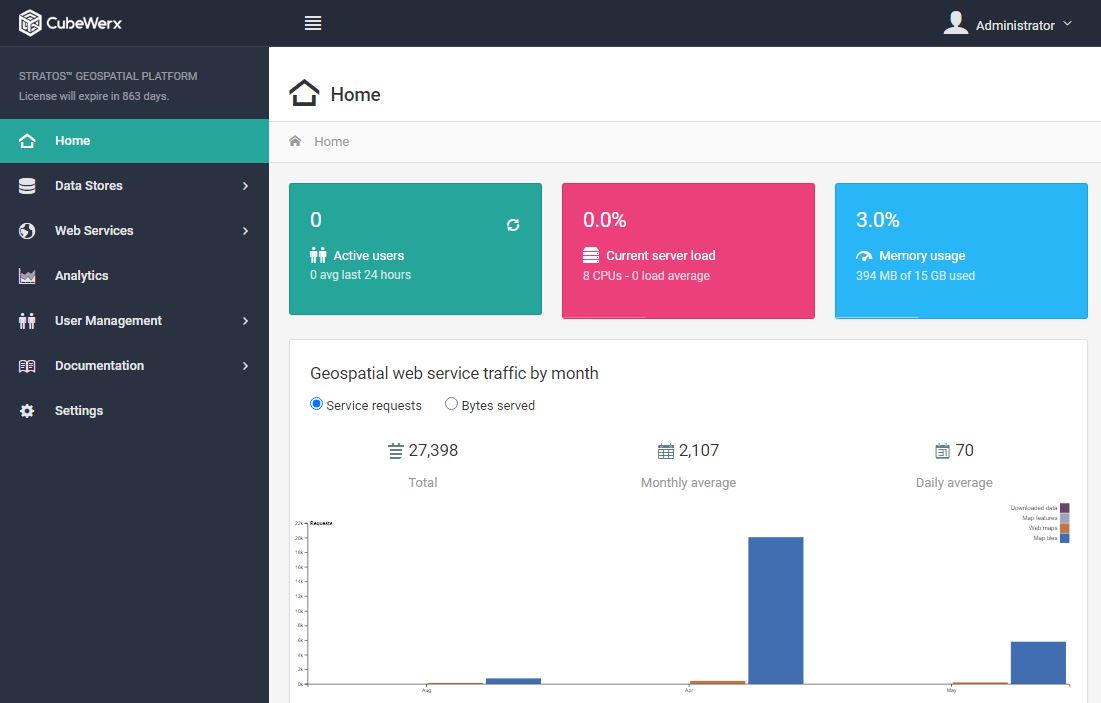
Task: Click the license expiry notice text
Action: tap(94, 96)
